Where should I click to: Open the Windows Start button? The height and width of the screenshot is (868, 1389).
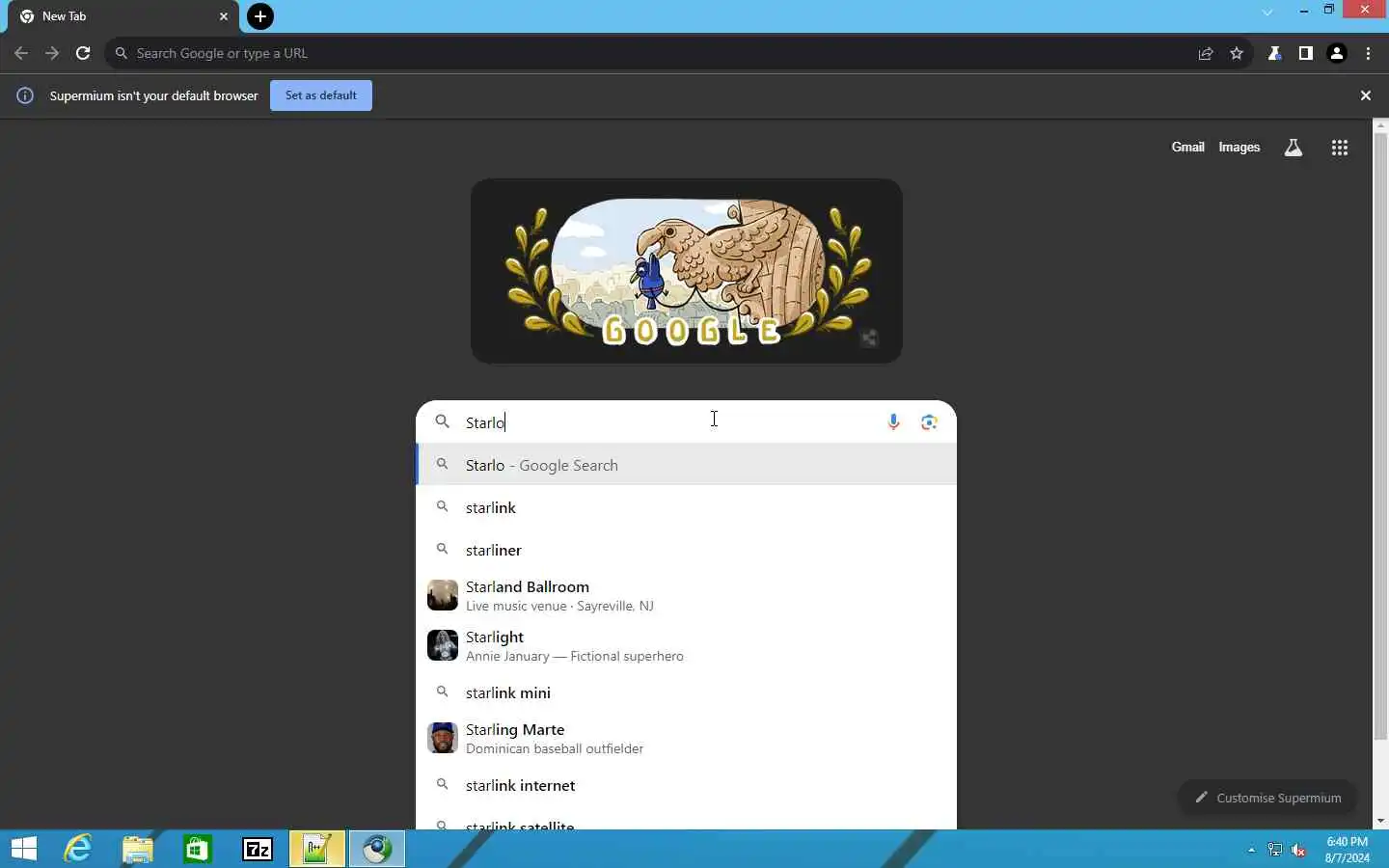tap(24, 849)
